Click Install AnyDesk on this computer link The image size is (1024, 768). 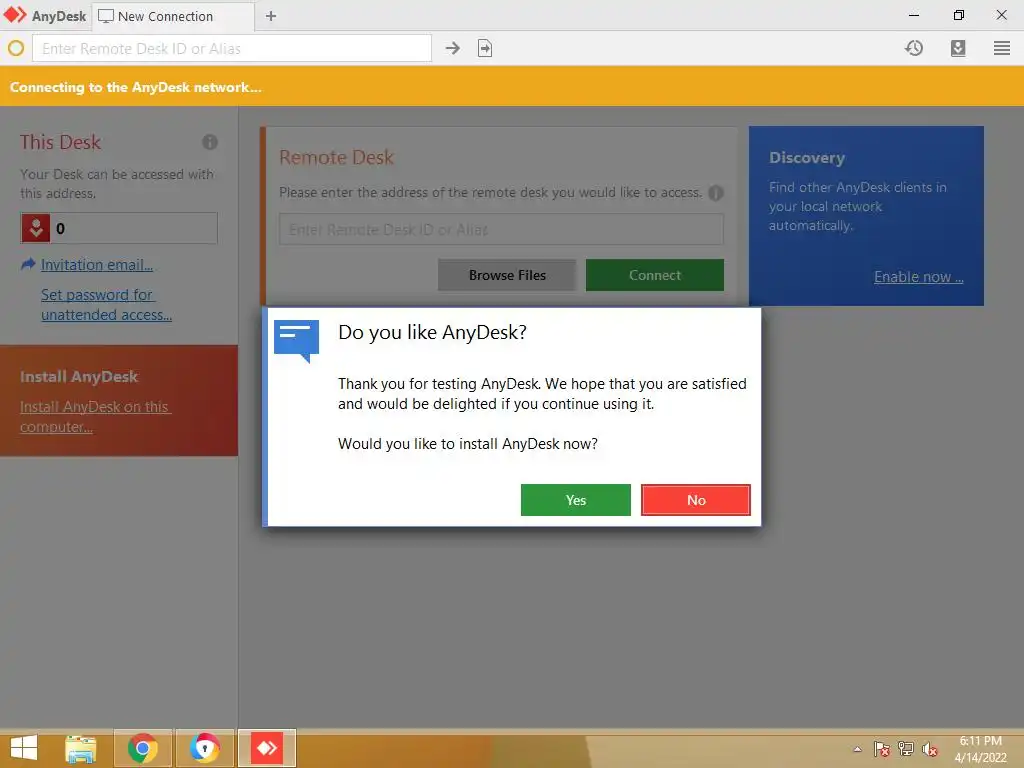(x=95, y=416)
